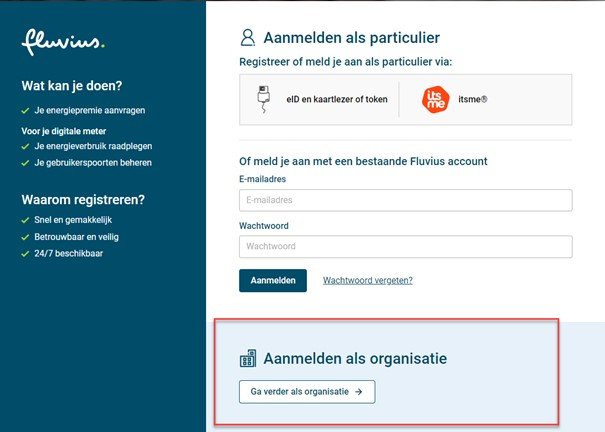Image resolution: width=605 pixels, height=432 pixels.
Task: Click checkmark next to energieverbruik raadplegen
Action: click(25, 146)
